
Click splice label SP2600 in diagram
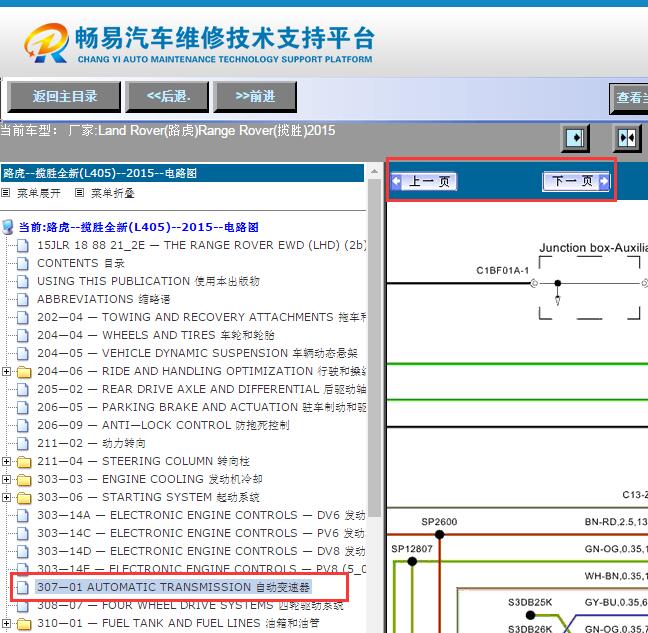tap(439, 522)
